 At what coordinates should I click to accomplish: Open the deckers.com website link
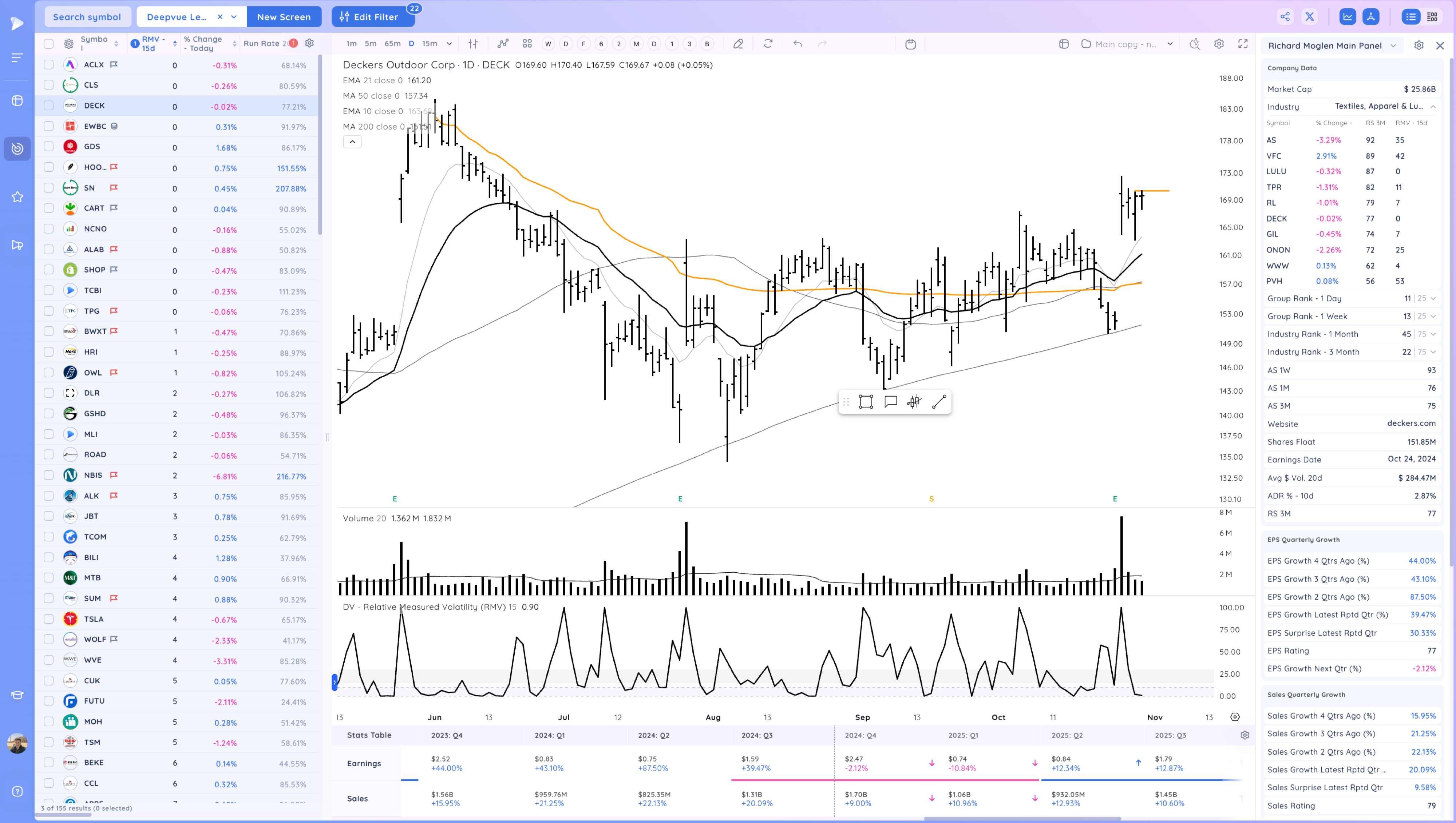coord(1411,424)
